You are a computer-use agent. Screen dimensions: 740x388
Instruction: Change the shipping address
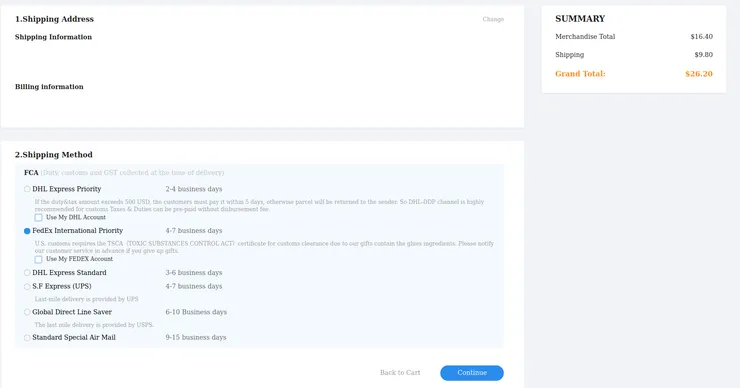[x=493, y=19]
